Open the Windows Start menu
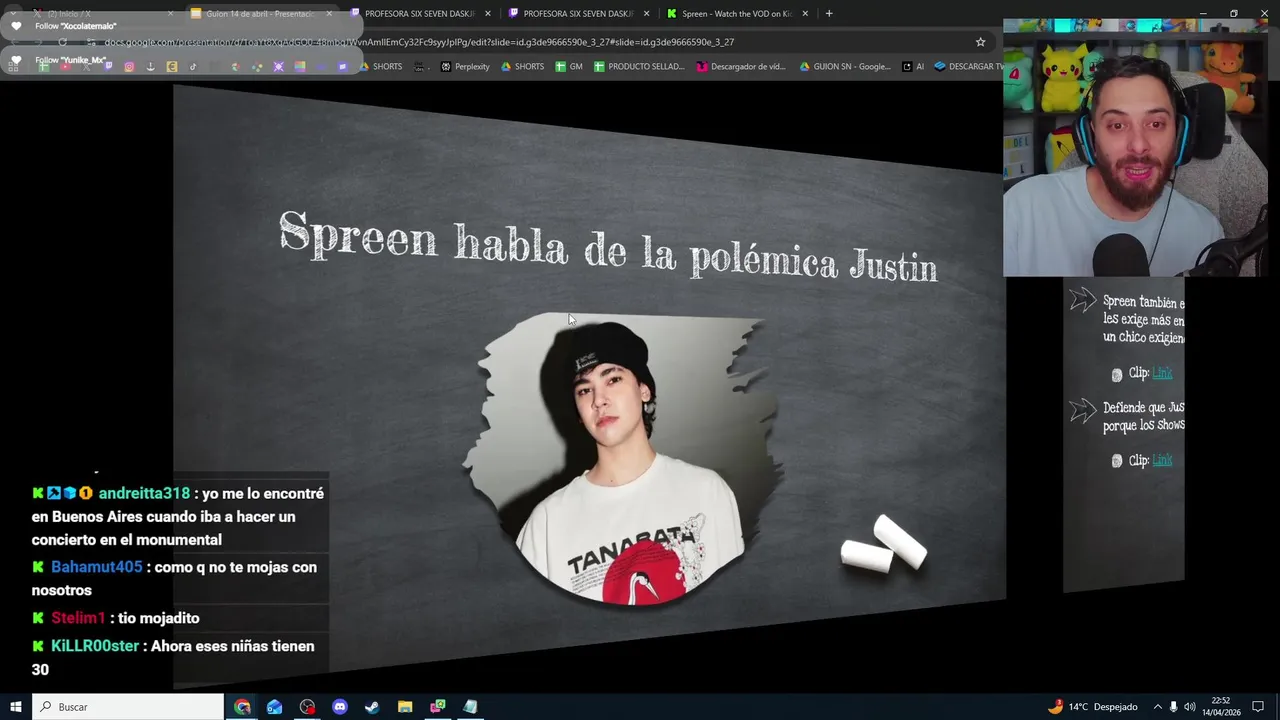This screenshot has width=1280, height=720. [16, 707]
